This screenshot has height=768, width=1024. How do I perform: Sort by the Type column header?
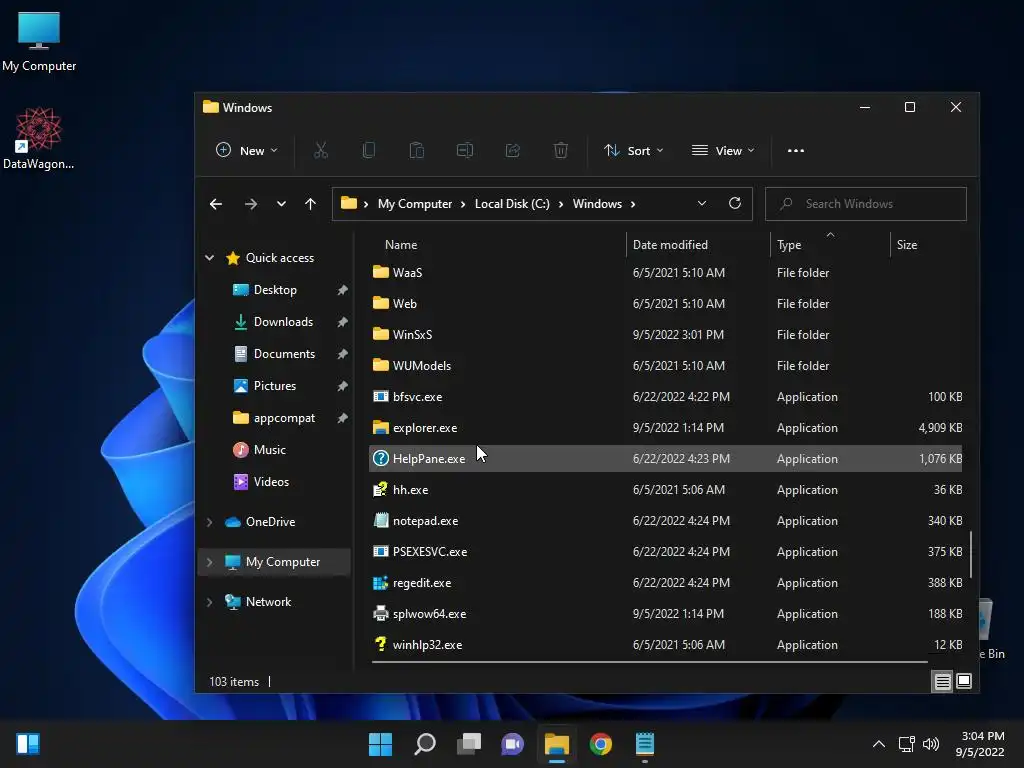[789, 245]
